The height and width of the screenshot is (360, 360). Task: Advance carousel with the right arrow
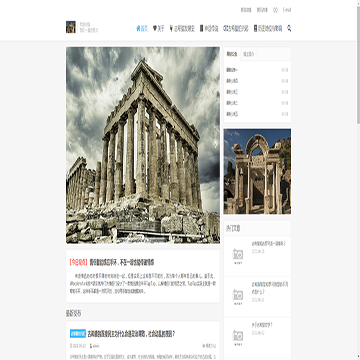pyautogui.click(x=215, y=145)
